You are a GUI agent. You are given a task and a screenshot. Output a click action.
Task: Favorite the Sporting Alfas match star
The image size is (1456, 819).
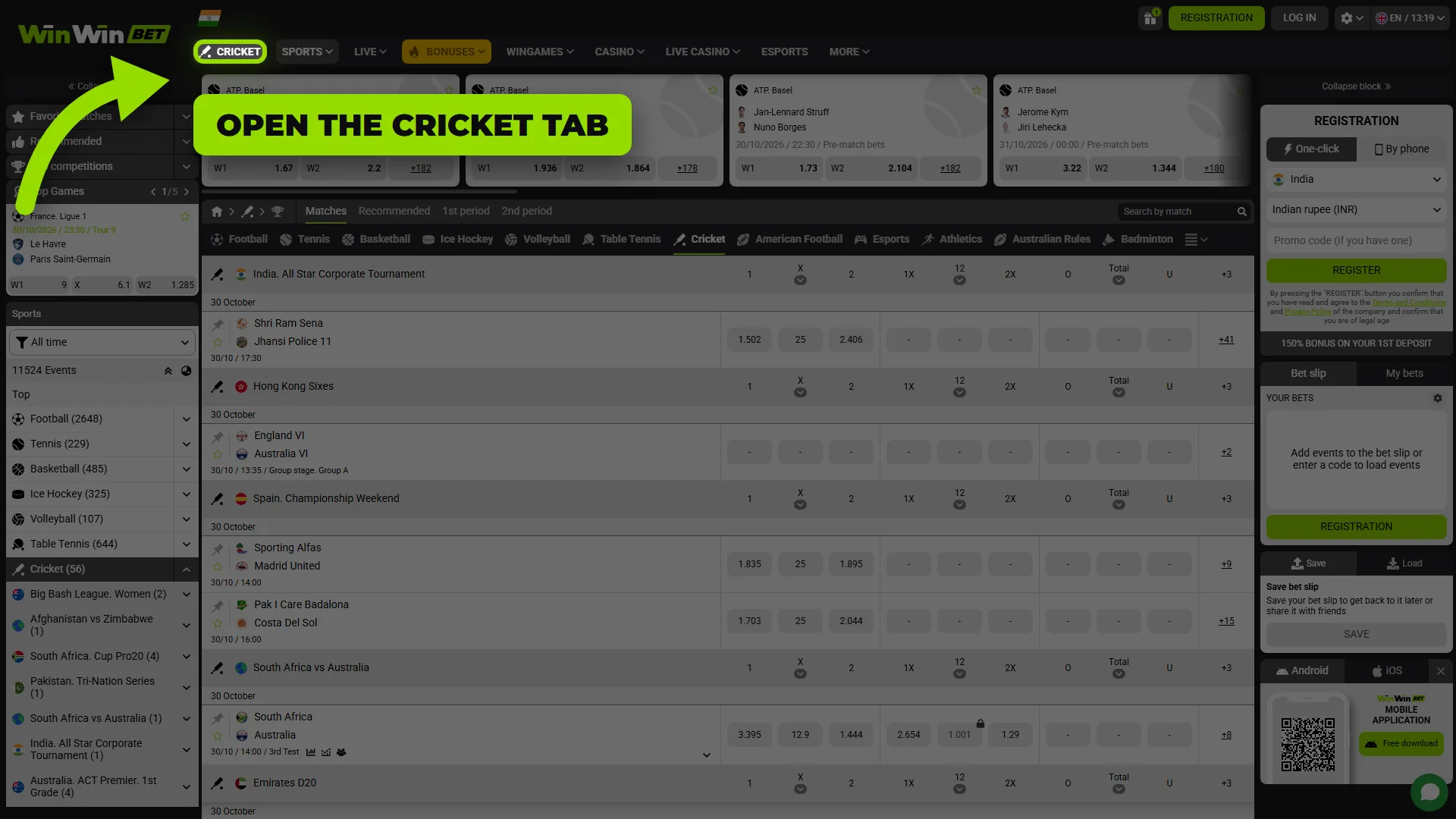click(218, 566)
